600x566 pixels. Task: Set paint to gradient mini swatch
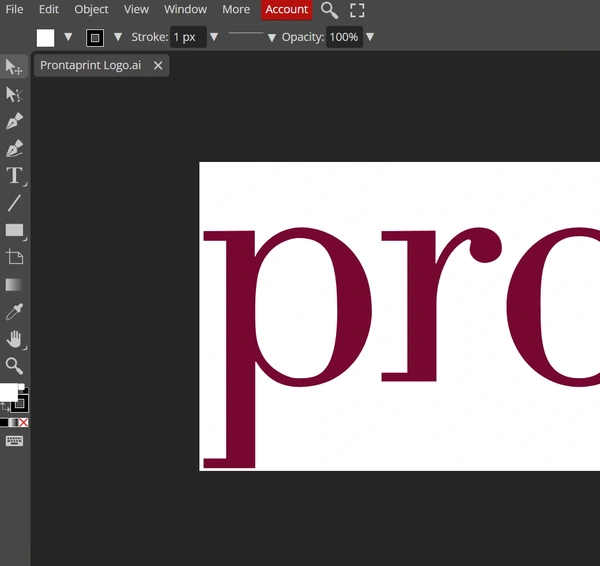coord(14,422)
